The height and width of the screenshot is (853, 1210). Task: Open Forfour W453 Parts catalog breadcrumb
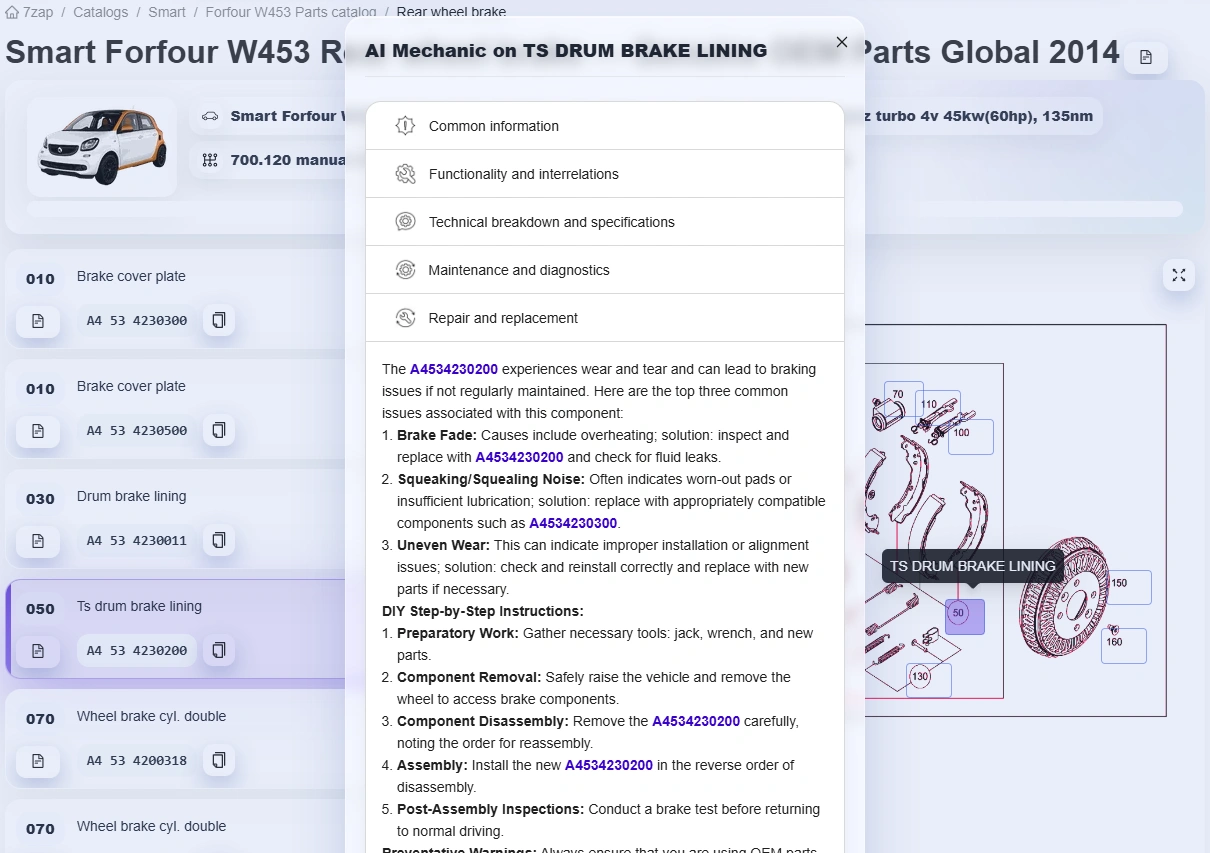point(291,12)
